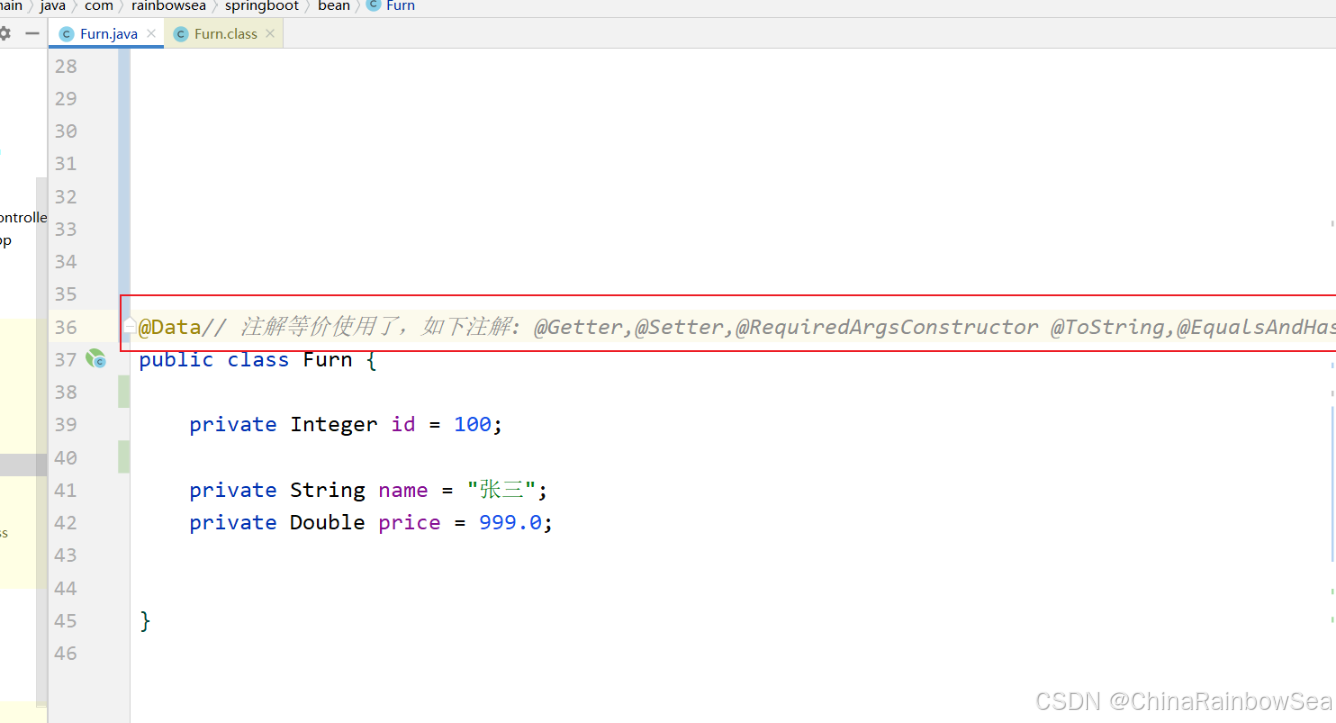This screenshot has height=723, width=1336.
Task: Click line number 36 in the gutter
Action: (66, 327)
